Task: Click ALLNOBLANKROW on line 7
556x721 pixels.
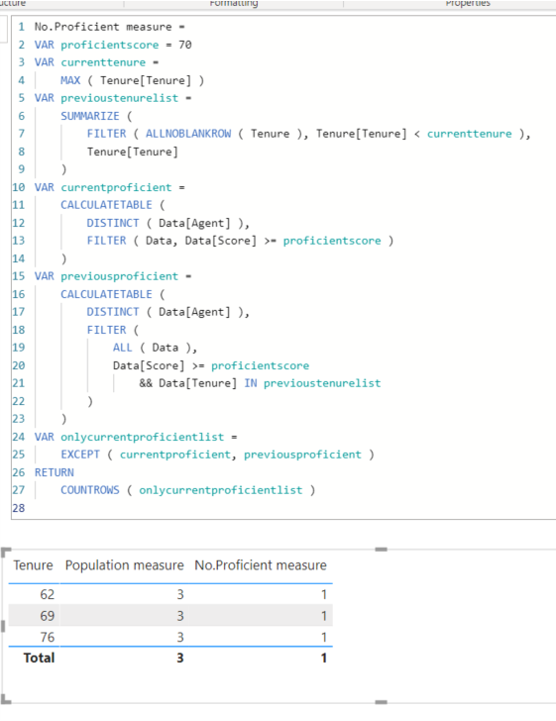Action: click(x=189, y=134)
